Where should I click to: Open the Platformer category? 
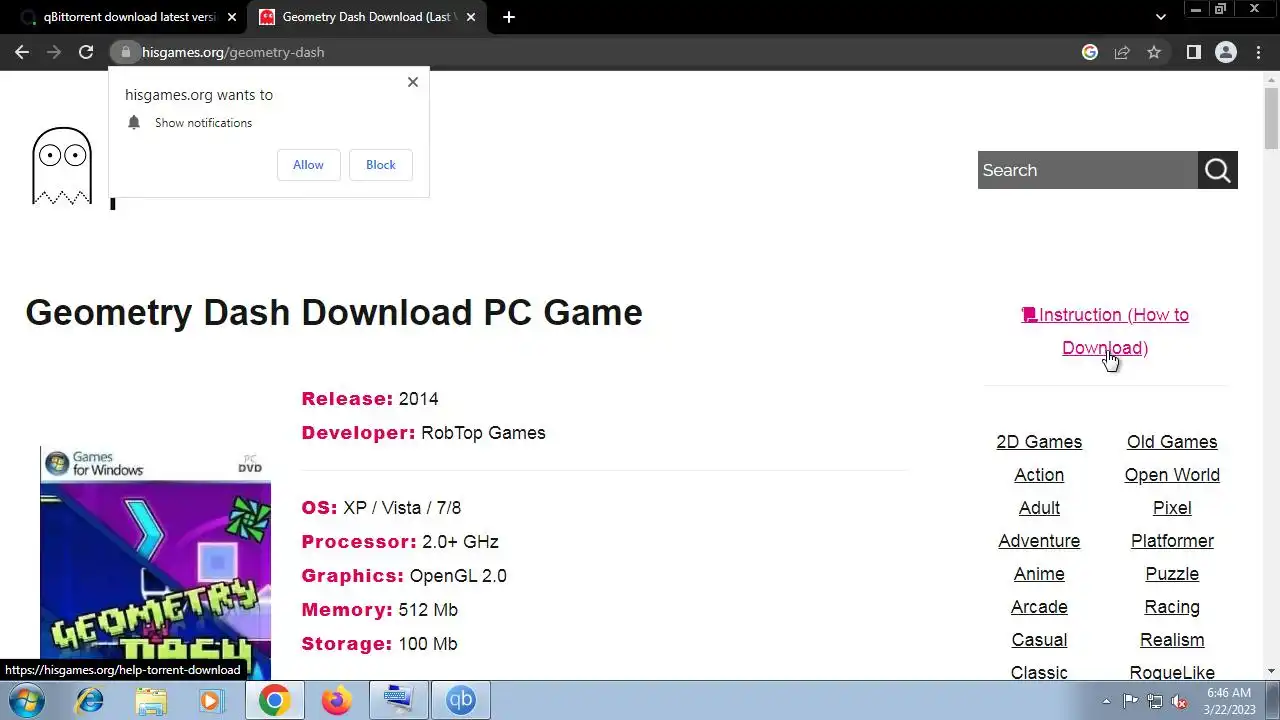(1172, 541)
